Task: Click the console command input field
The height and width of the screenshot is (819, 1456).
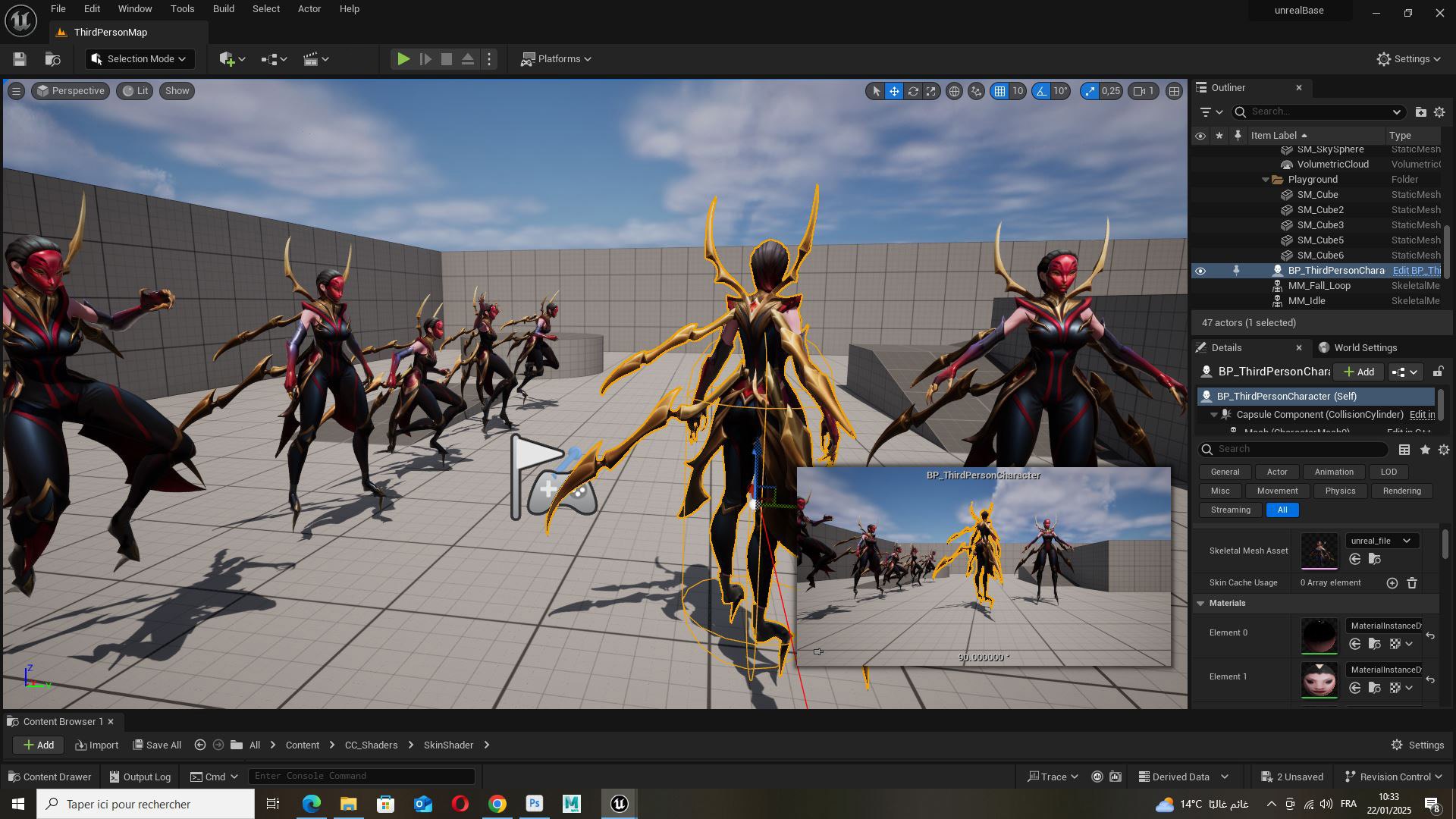Action: point(362,777)
